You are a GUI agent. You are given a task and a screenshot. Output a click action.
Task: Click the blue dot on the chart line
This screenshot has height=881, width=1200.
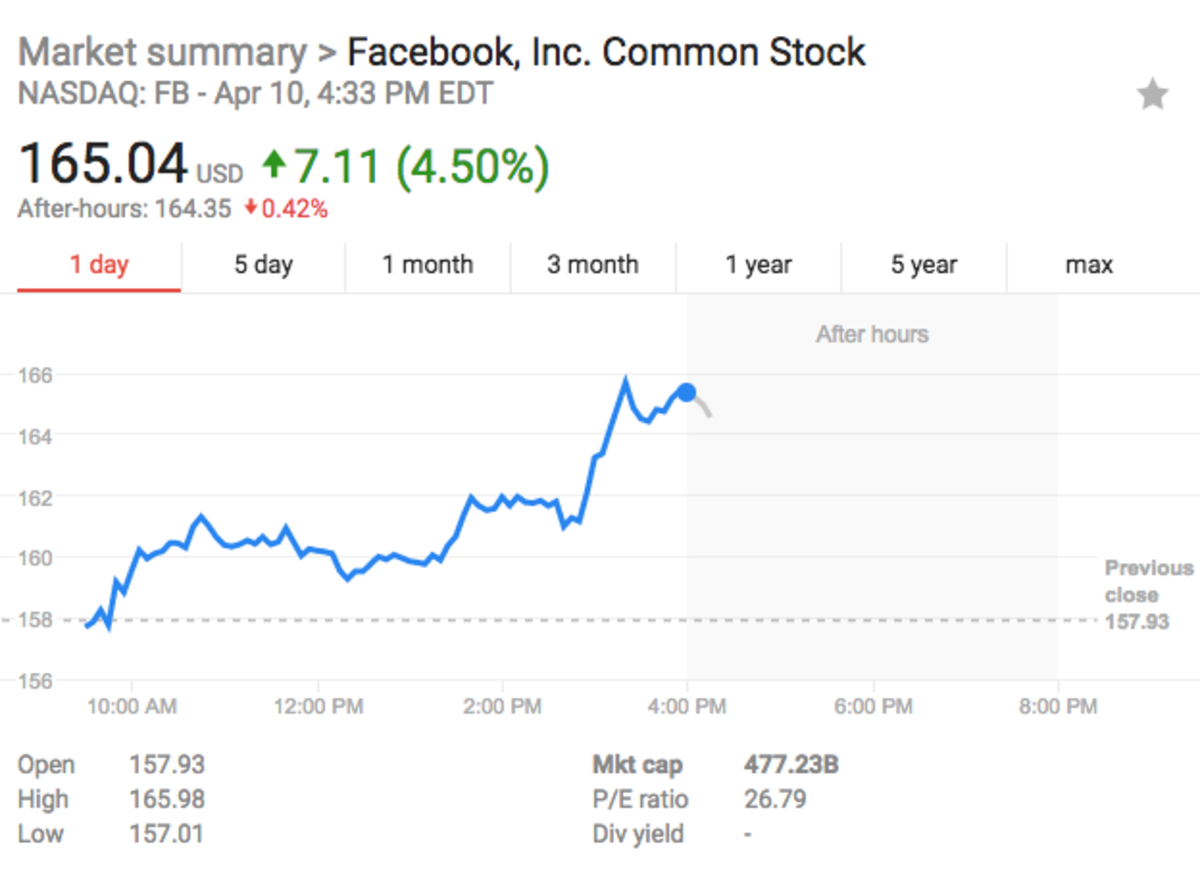(686, 393)
